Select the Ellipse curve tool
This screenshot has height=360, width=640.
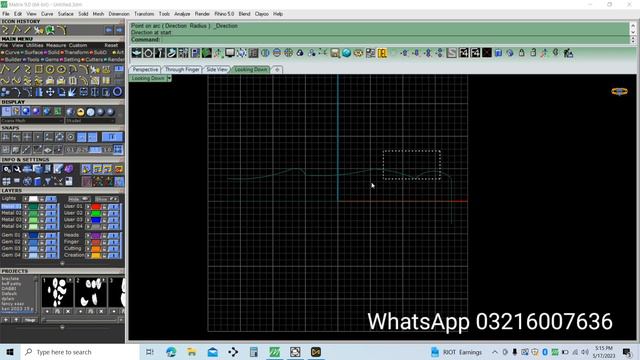pyautogui.click(x=61, y=69)
